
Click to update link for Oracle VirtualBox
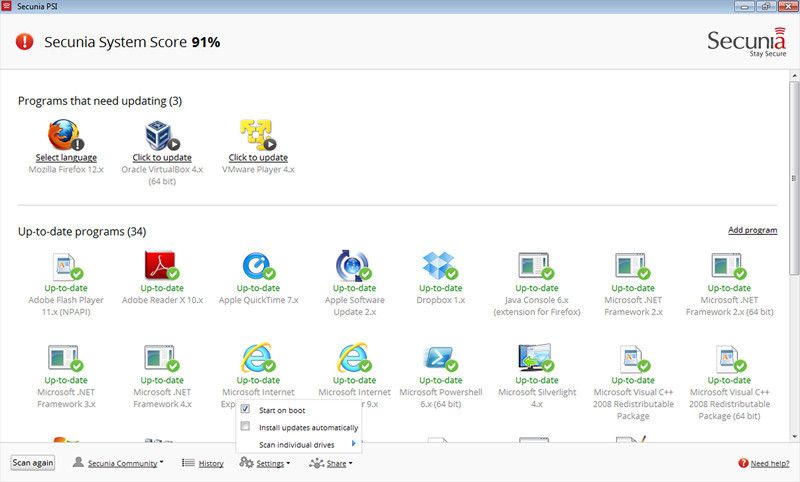[162, 158]
